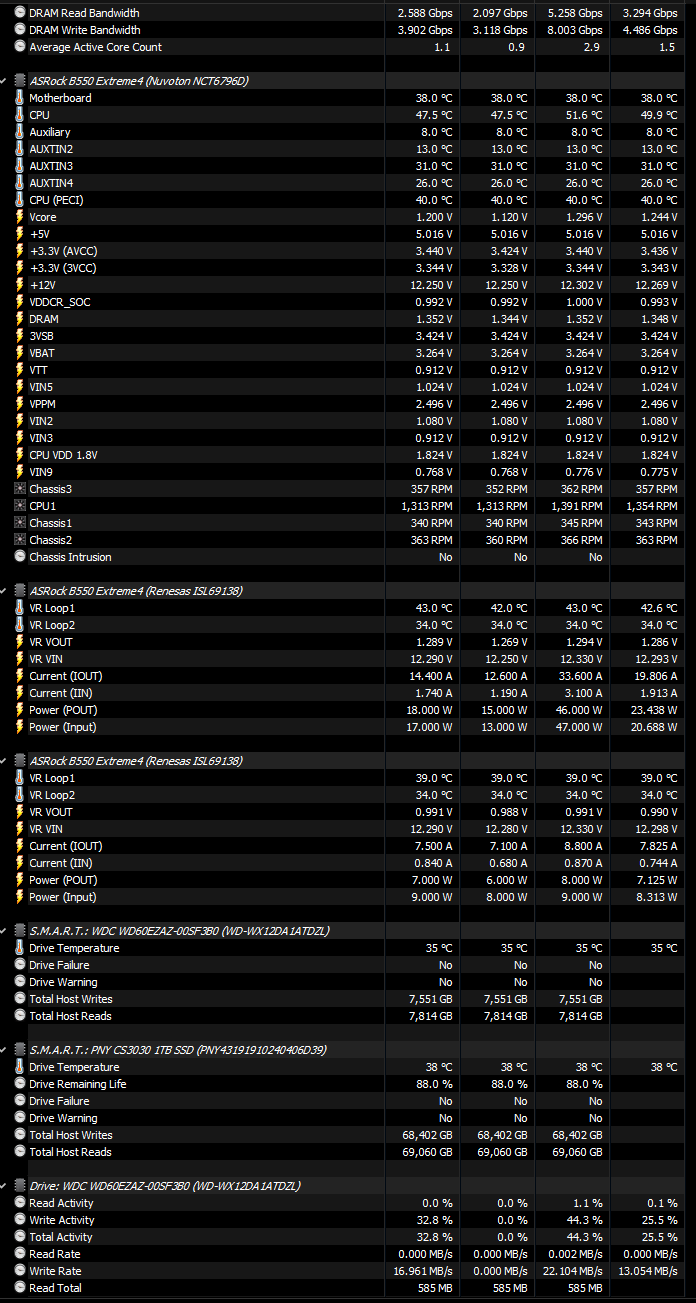Click the 8.003 Gbps bandwidth value

coord(575,30)
